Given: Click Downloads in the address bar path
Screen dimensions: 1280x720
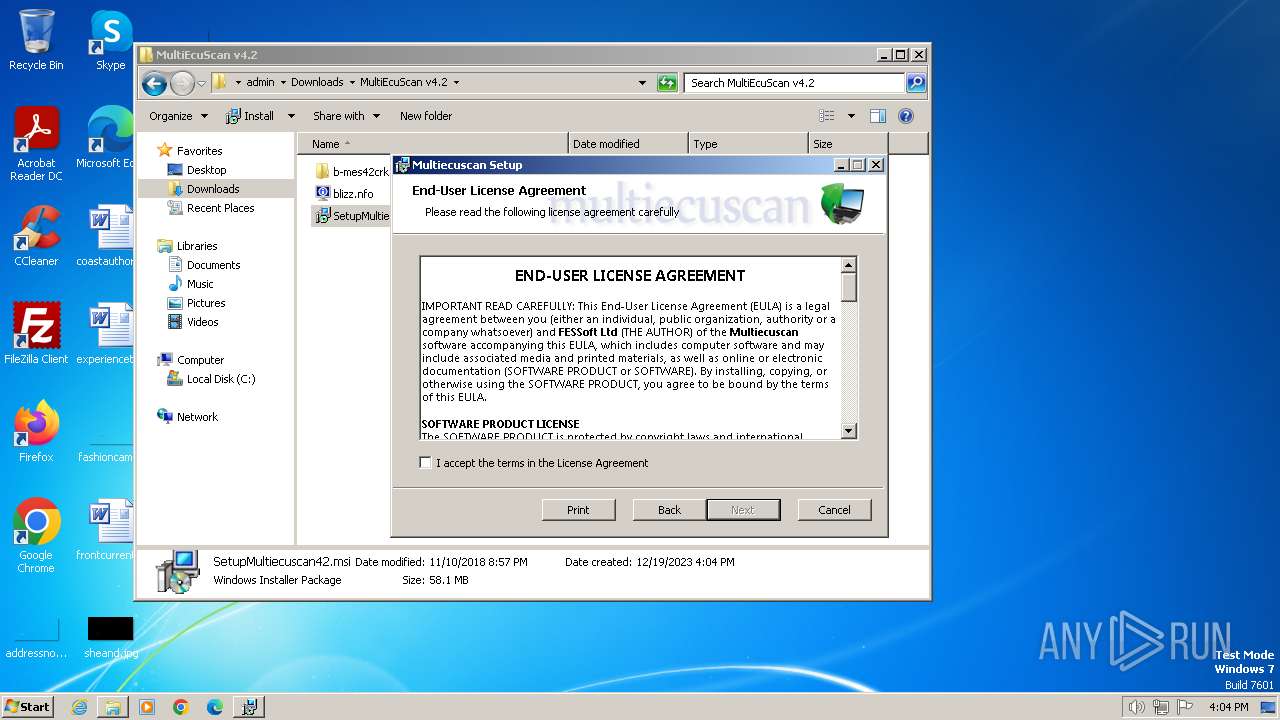Looking at the screenshot, I should click(x=317, y=83).
